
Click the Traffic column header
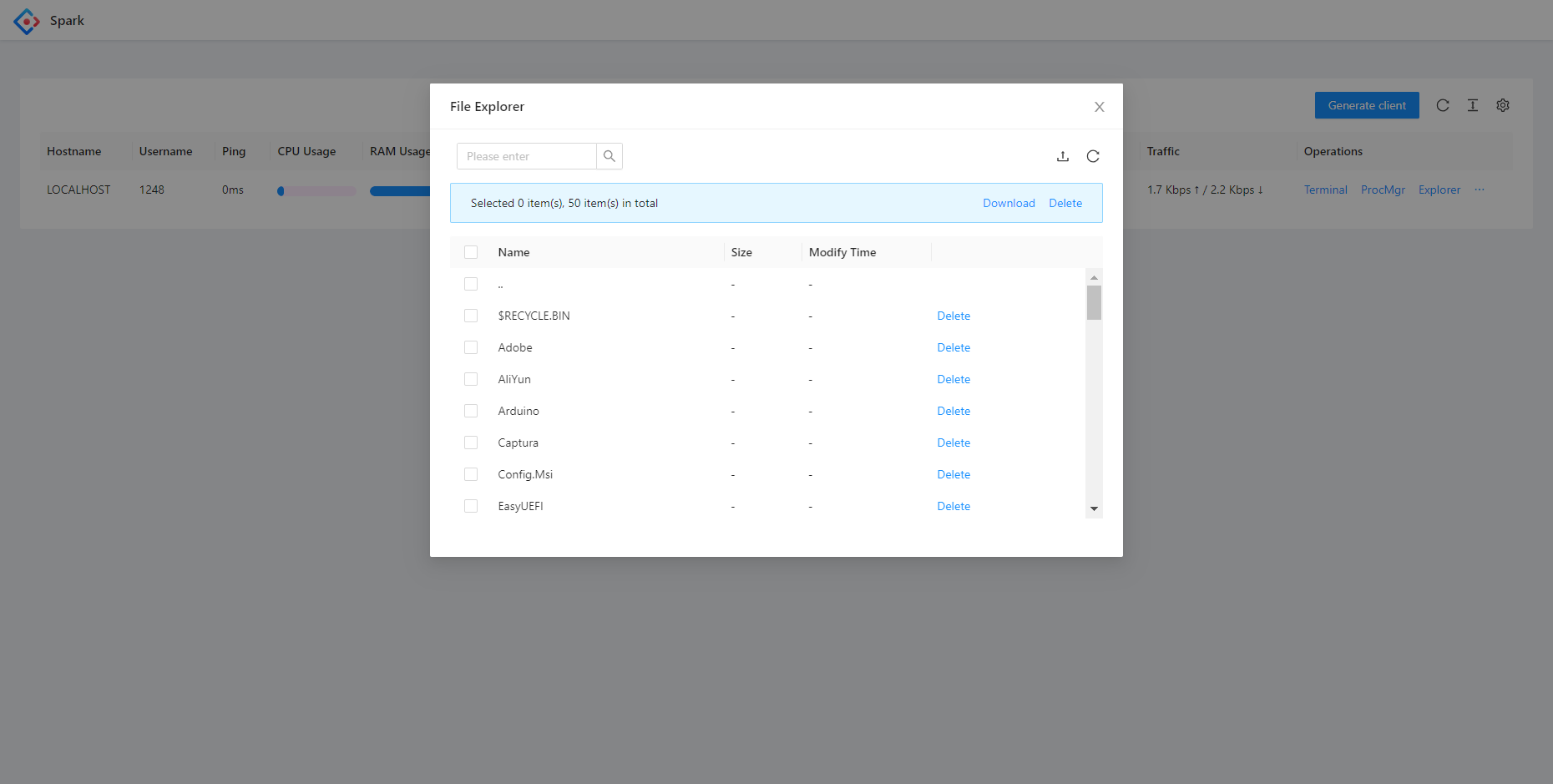click(1163, 151)
